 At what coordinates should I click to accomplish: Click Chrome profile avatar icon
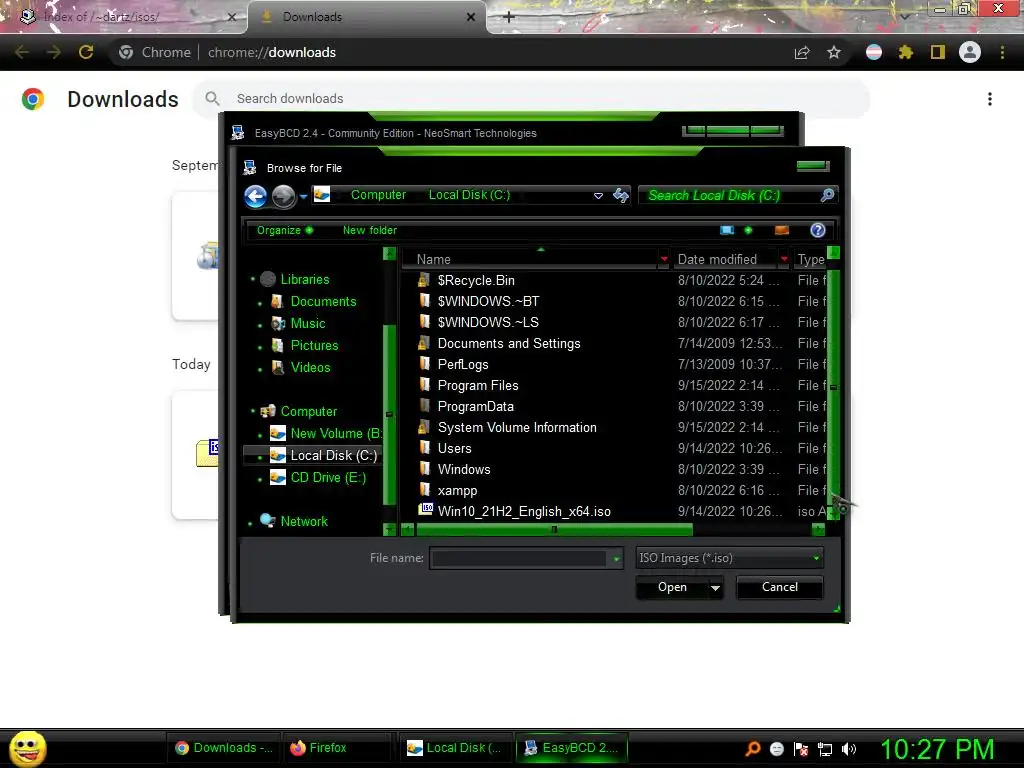pyautogui.click(x=970, y=52)
